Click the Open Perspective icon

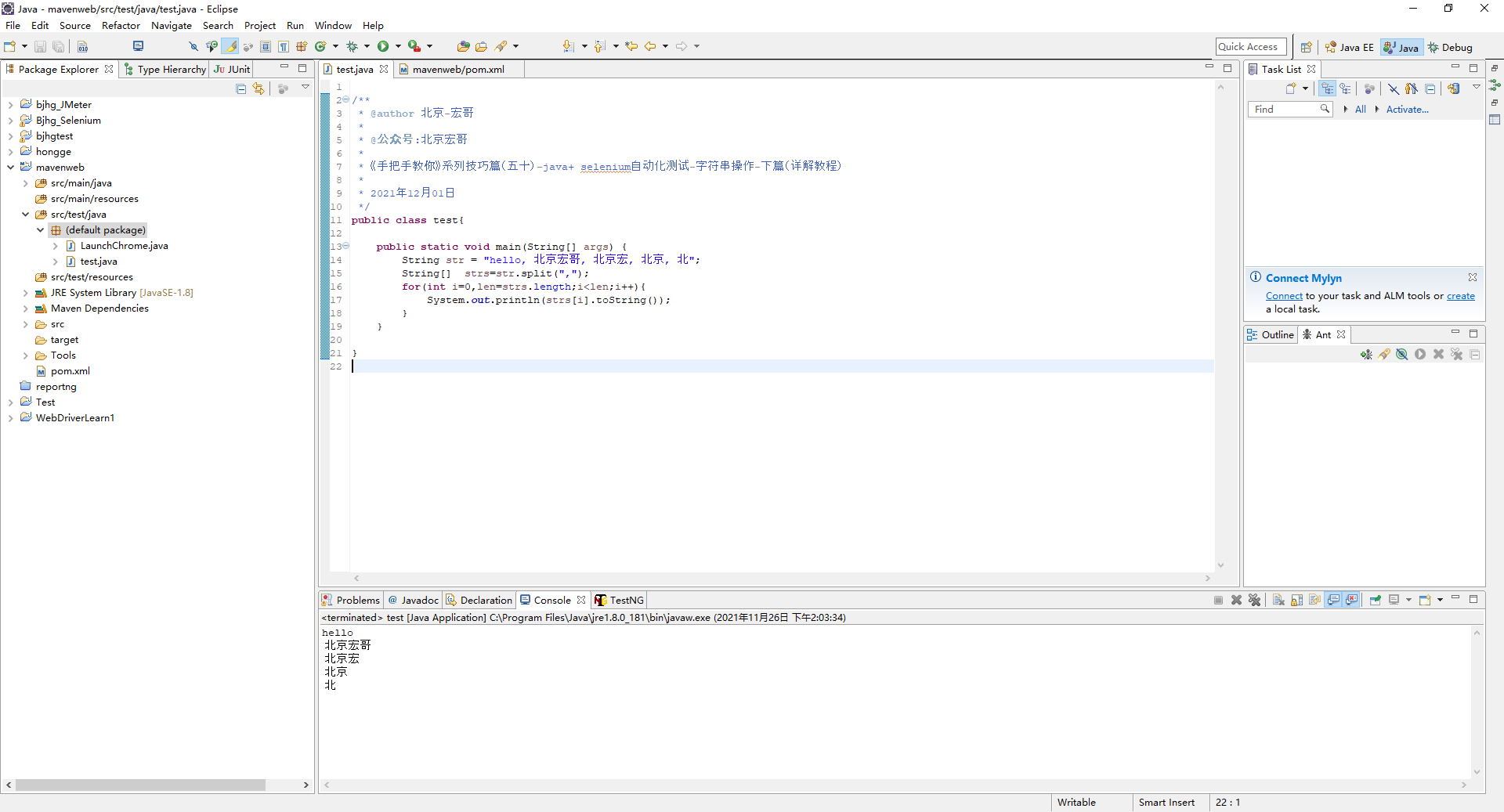click(1306, 47)
